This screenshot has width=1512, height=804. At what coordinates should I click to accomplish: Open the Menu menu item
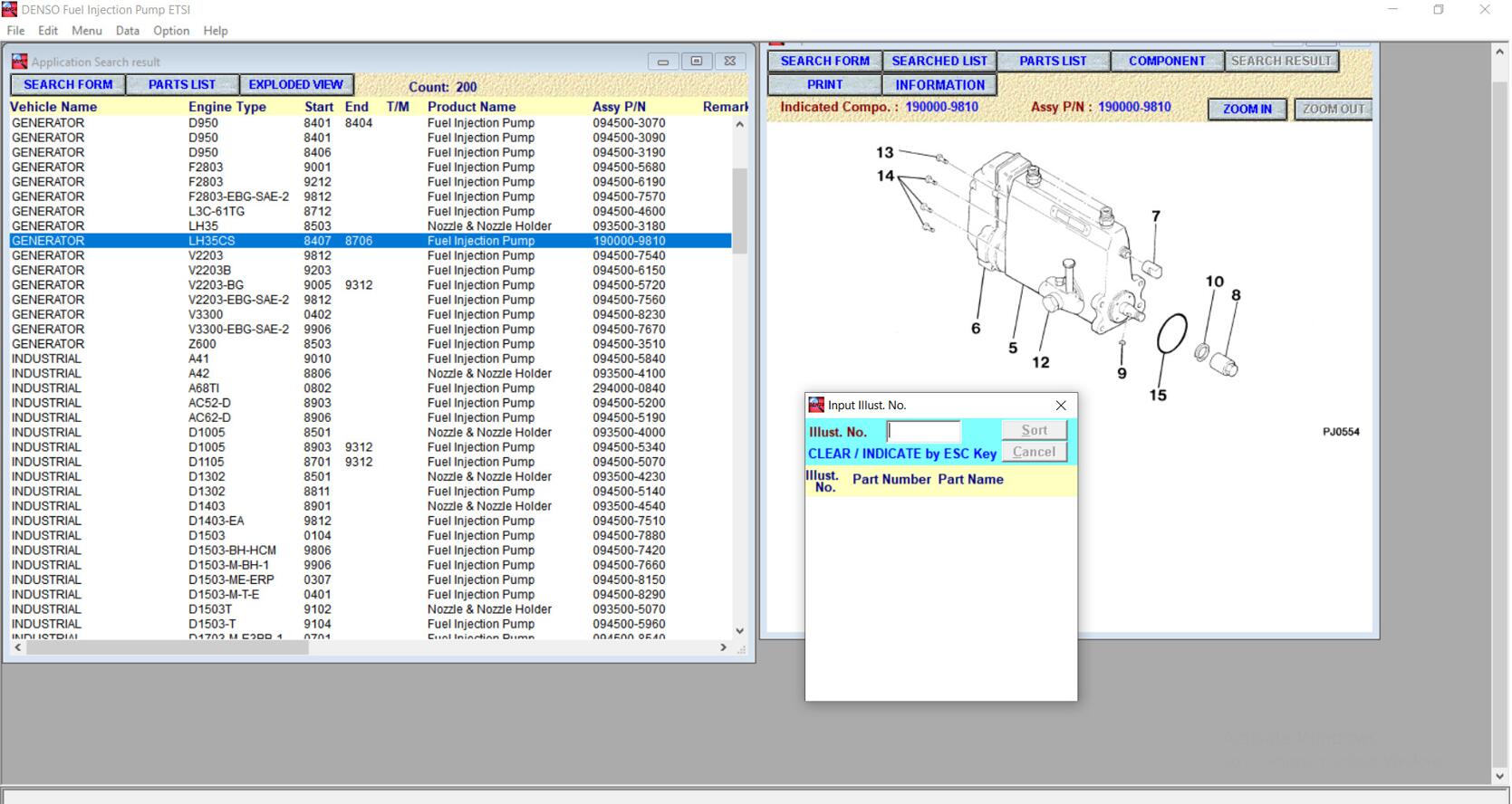tap(87, 30)
